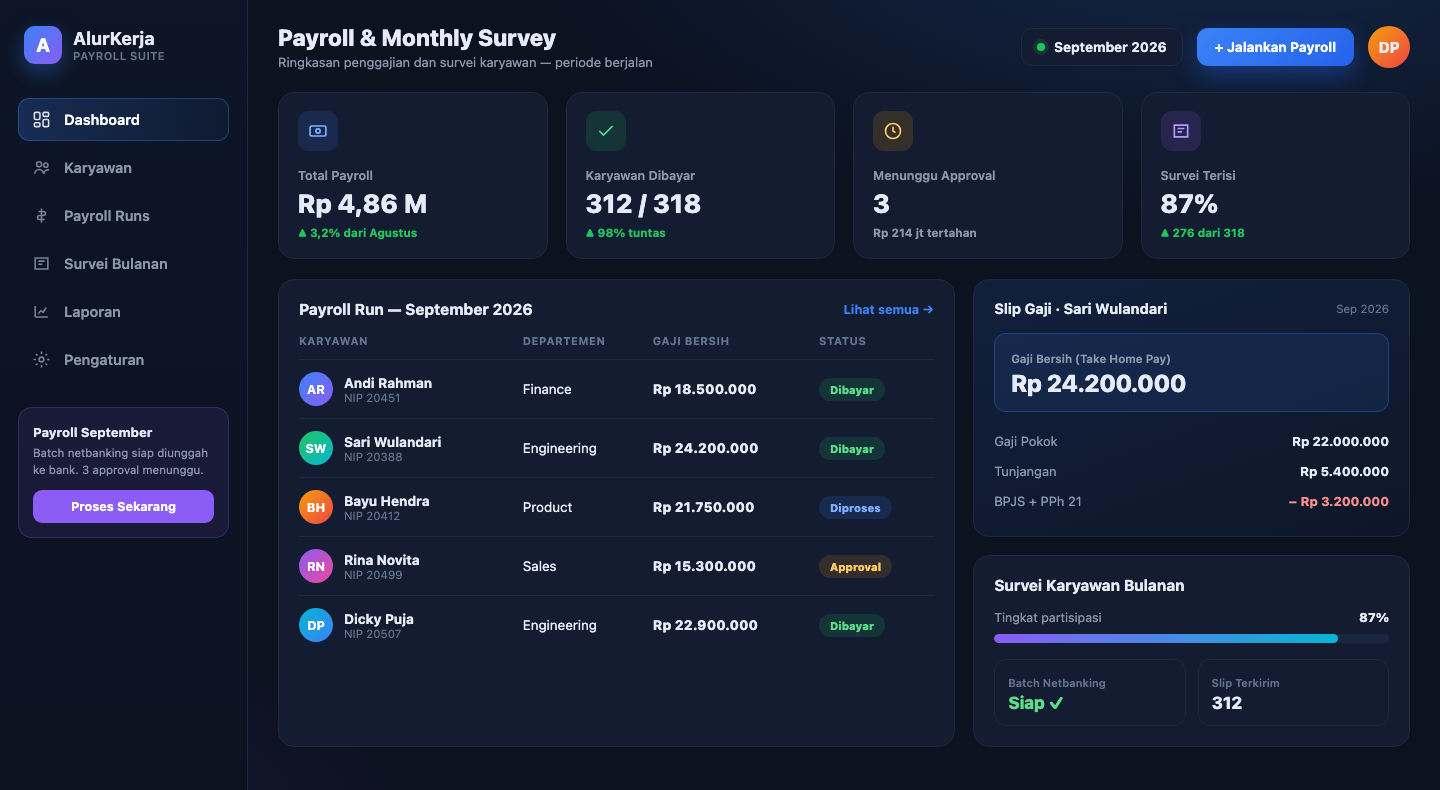Viewport: 1440px width, 790px height.
Task: Click the NIP 20388 text
Action: point(372,457)
